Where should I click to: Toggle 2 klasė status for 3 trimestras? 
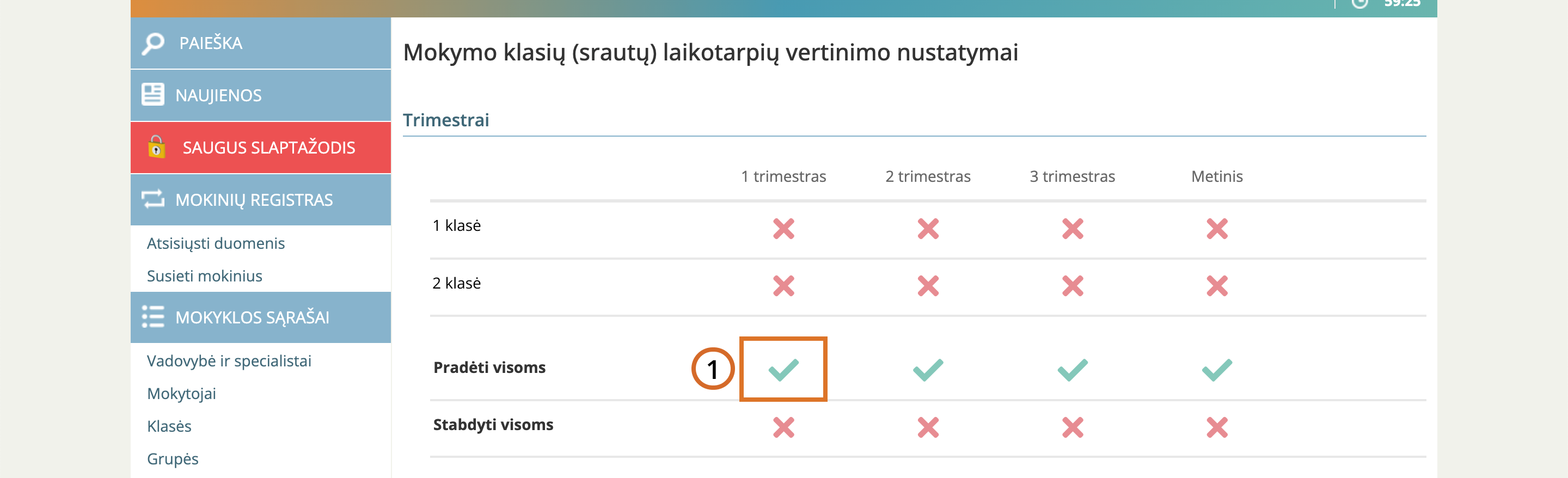coord(1072,286)
